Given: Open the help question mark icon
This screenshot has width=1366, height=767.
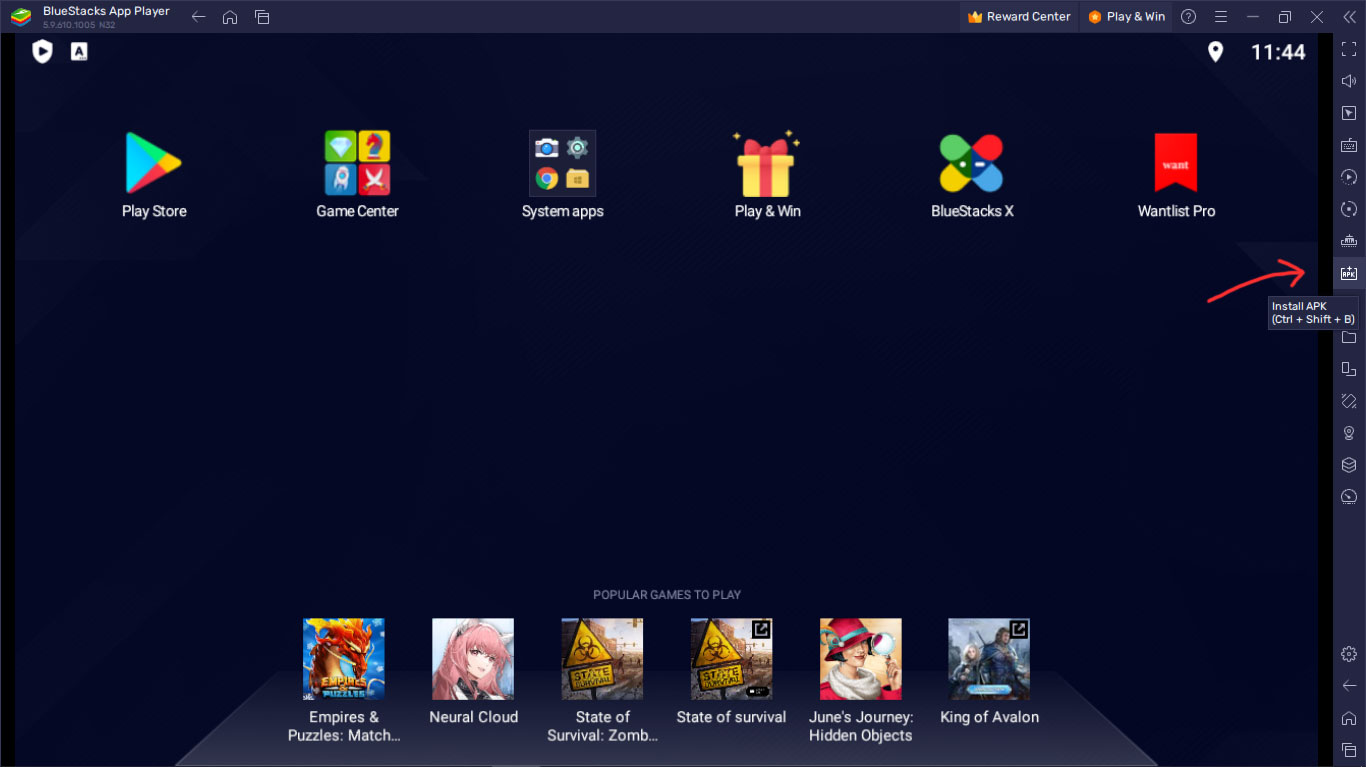Looking at the screenshot, I should pyautogui.click(x=1188, y=17).
